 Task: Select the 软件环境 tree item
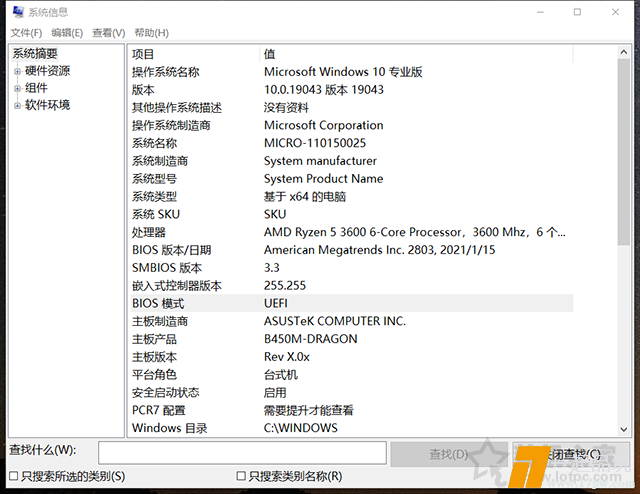pos(47,105)
